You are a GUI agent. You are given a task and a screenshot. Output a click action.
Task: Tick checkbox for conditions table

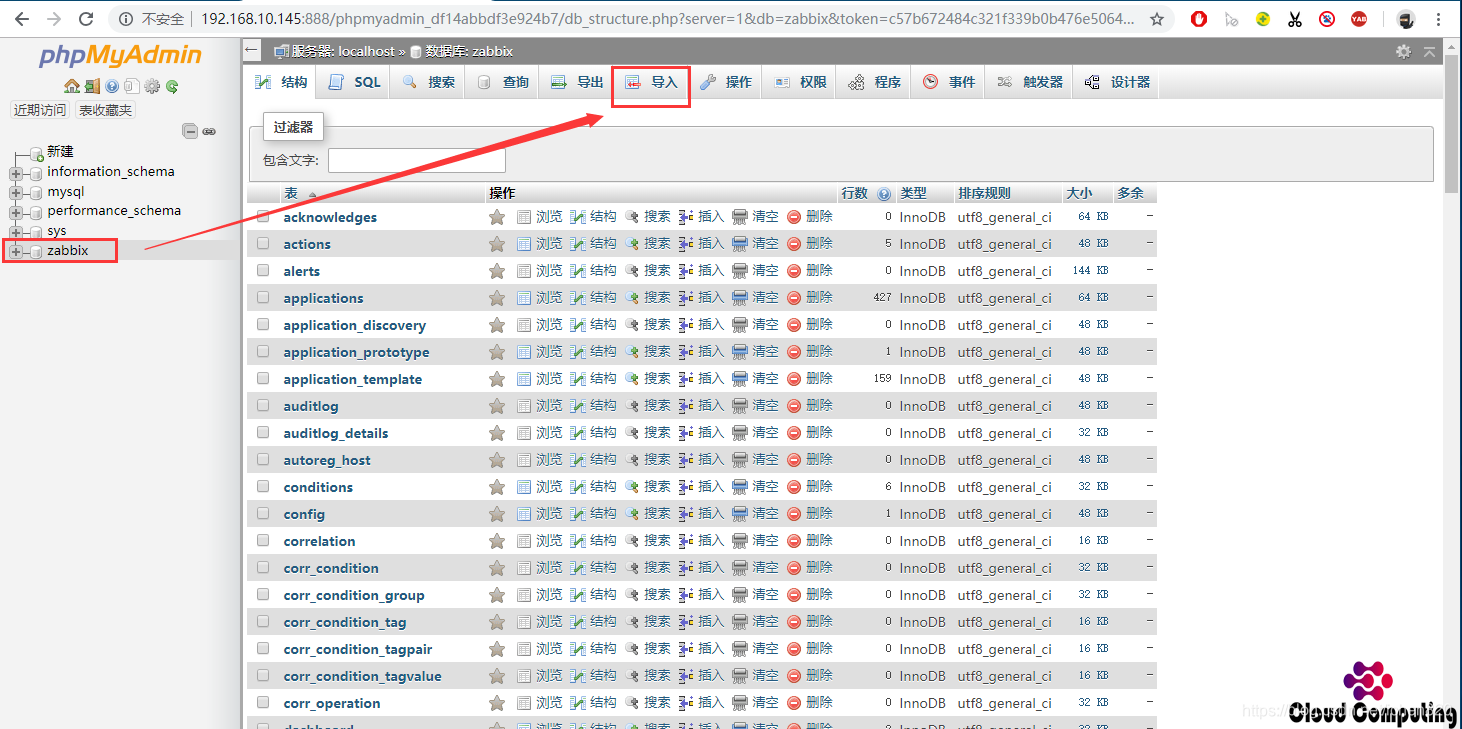click(x=263, y=486)
